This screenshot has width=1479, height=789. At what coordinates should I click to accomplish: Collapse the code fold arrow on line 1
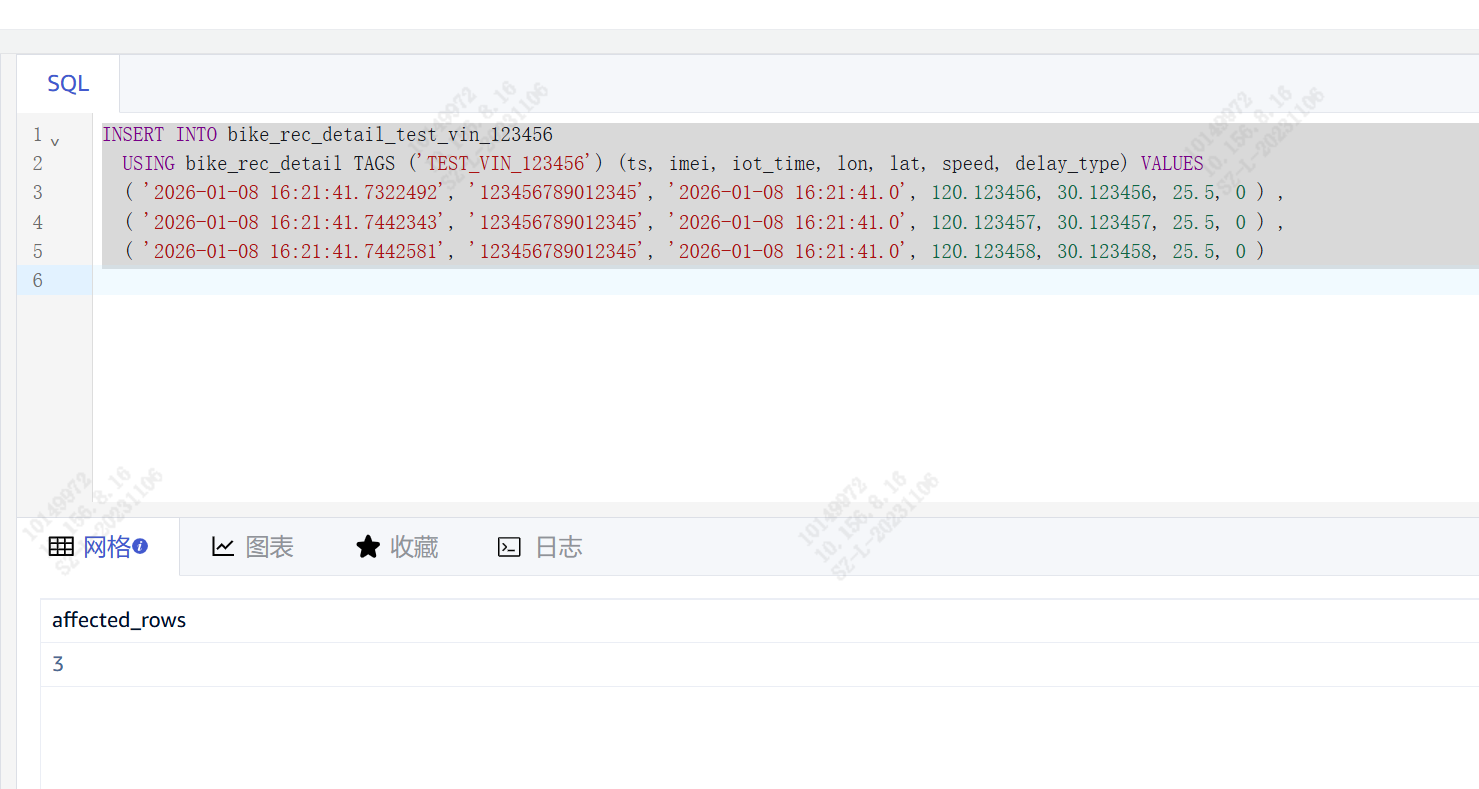coord(55,142)
